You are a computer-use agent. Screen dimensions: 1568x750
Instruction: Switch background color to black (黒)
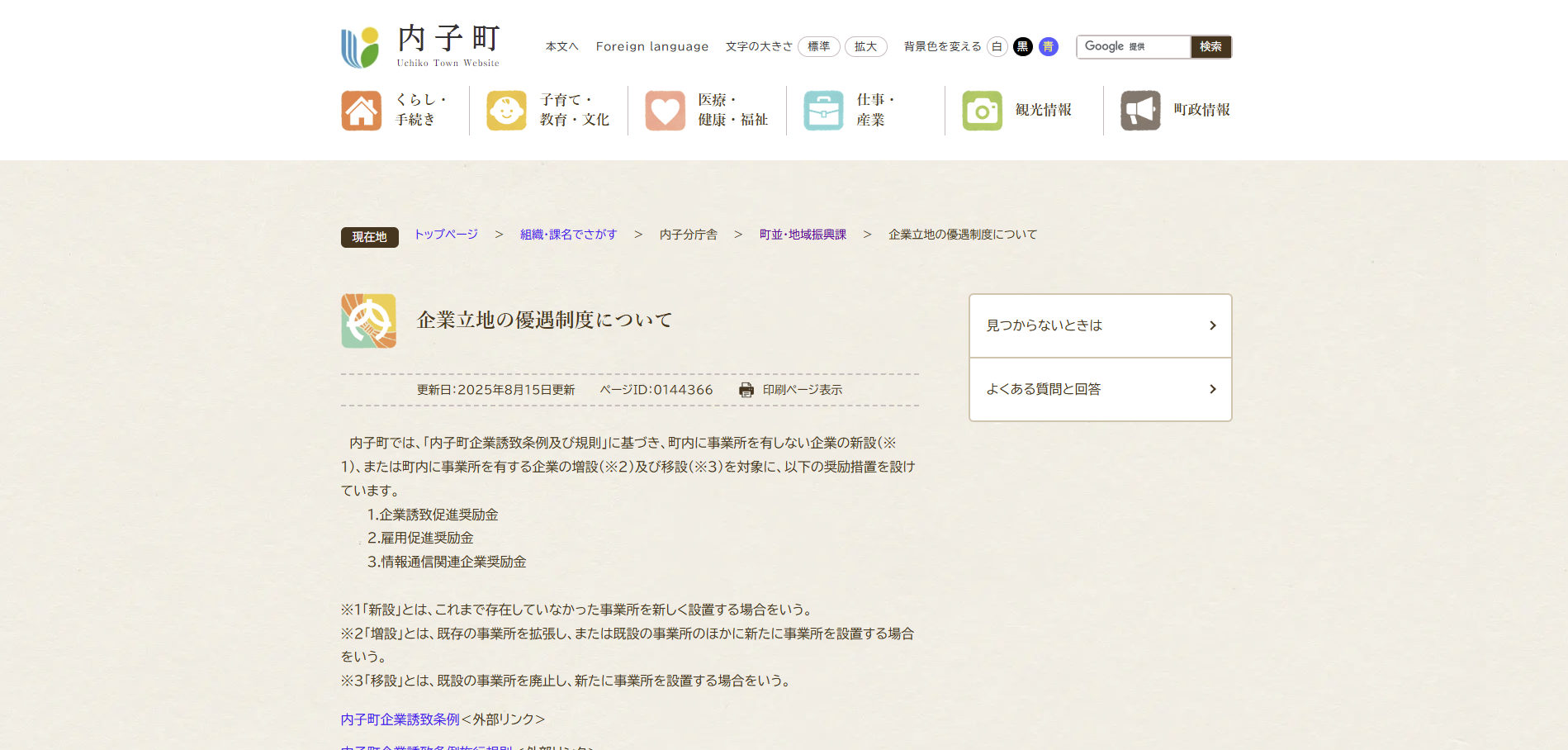point(1023,46)
